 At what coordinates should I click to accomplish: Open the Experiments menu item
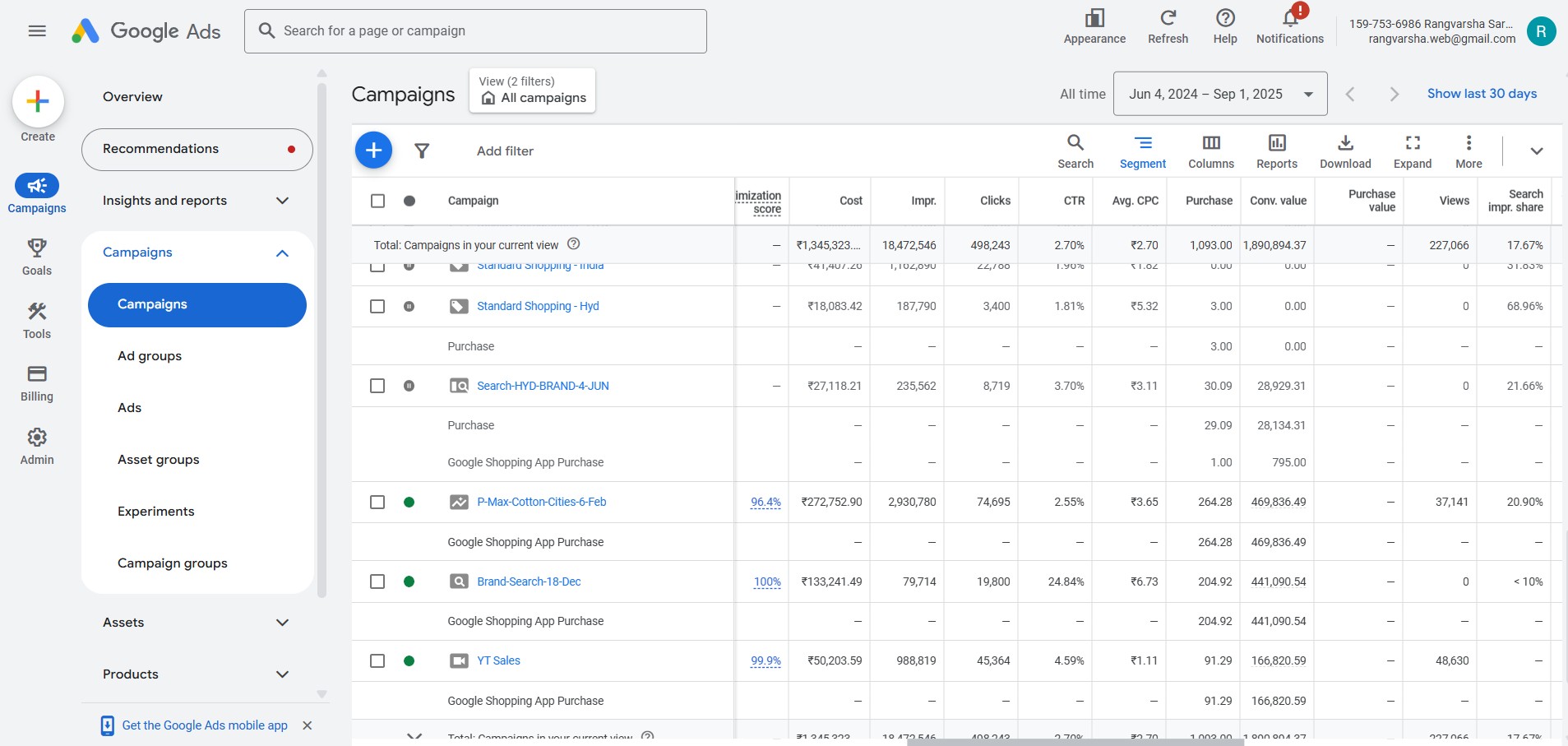tap(156, 512)
